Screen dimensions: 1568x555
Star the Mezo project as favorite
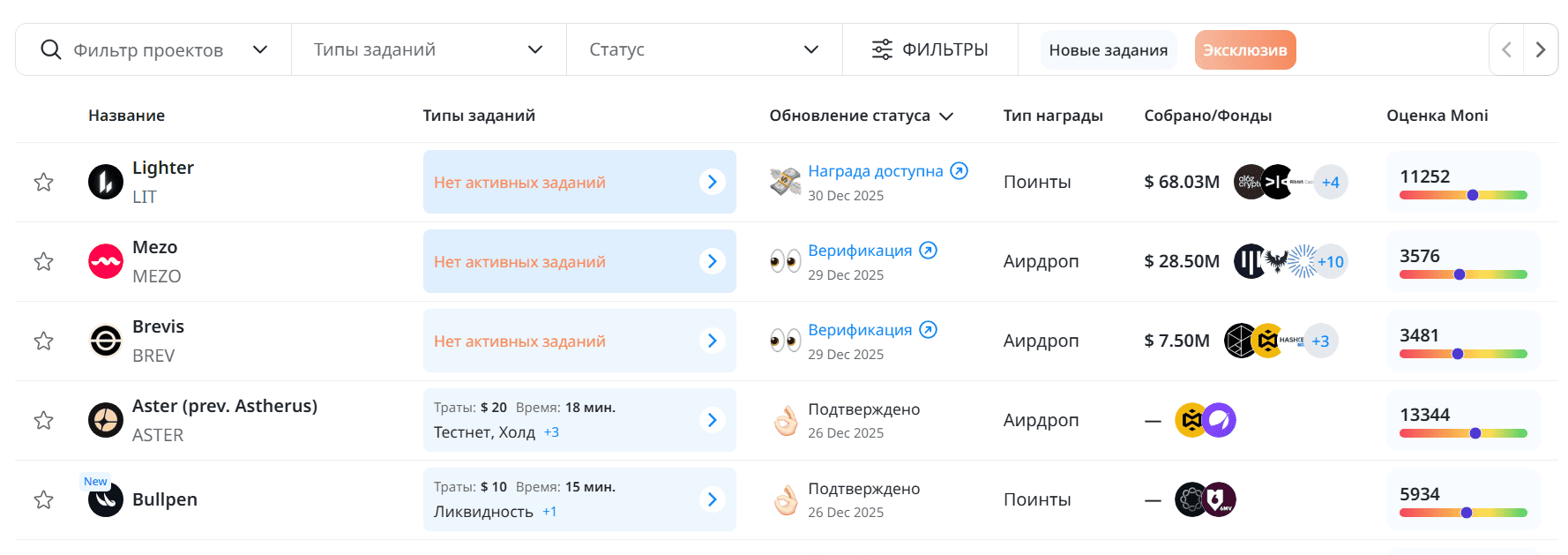click(43, 261)
